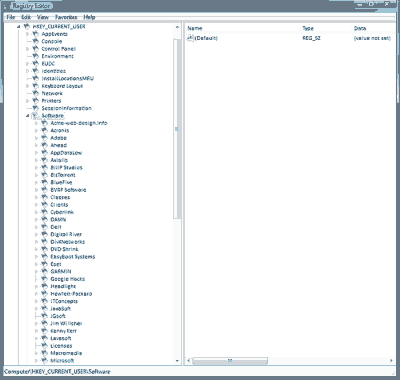The width and height of the screenshot is (400, 380).
Task: Open the Favorites menu
Action: [x=66, y=17]
